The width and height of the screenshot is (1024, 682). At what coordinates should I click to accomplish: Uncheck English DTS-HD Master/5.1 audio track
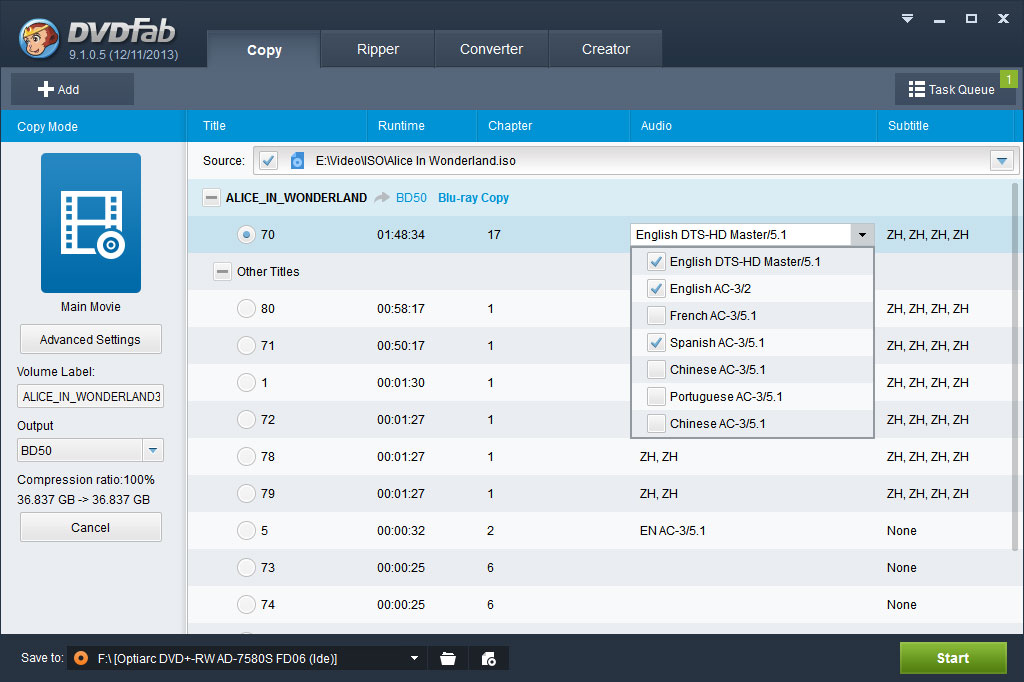[x=656, y=261]
